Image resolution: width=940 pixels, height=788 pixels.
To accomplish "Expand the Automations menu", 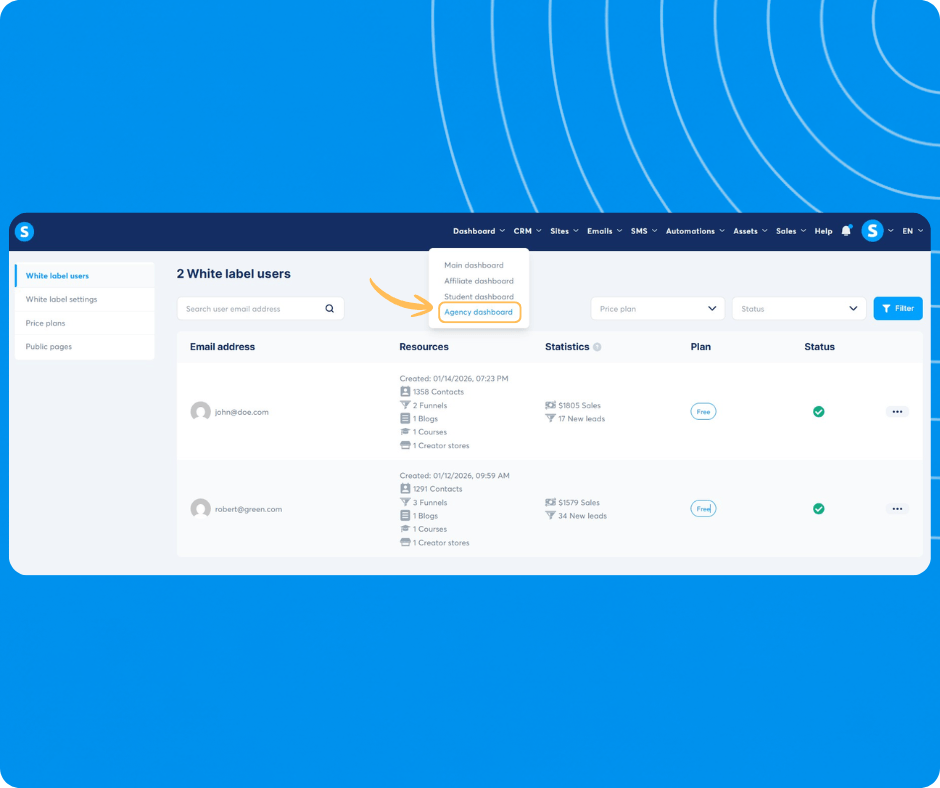I will [695, 231].
